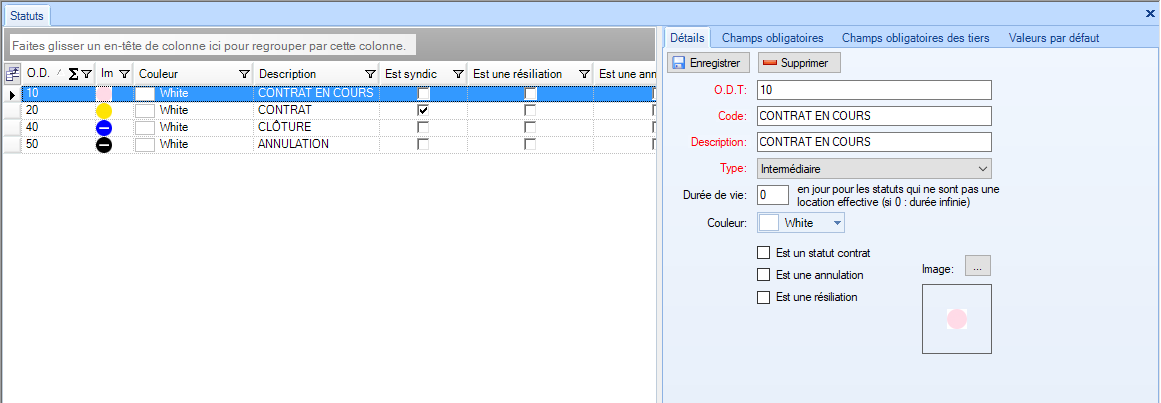This screenshot has height=403, width=1161.
Task: Click the white color swatch in row 20
Action: pyautogui.click(x=145, y=110)
